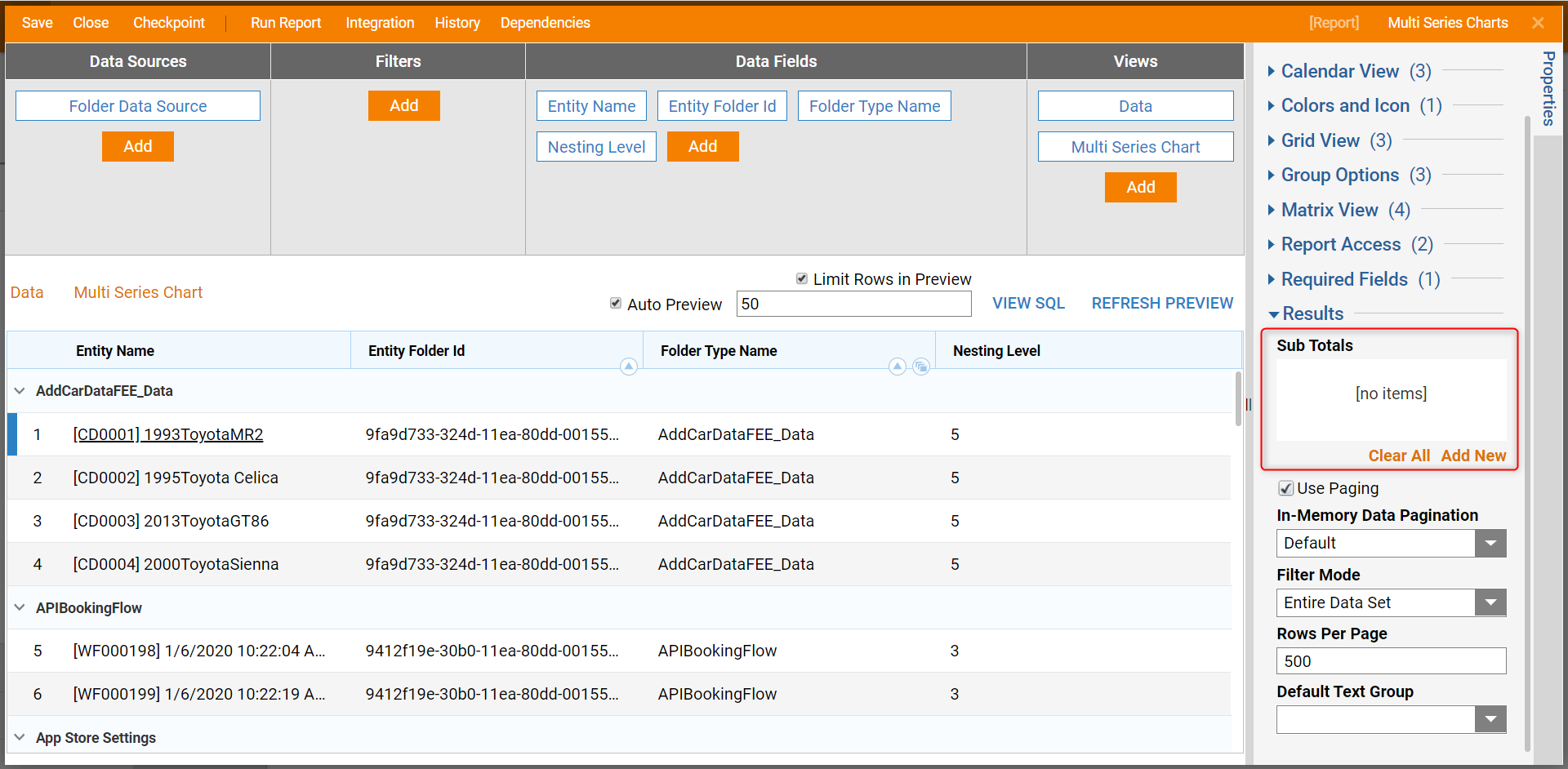The width and height of the screenshot is (1568, 769).
Task: Open the In-Memory Data Pagination dropdown
Action: pyautogui.click(x=1490, y=543)
